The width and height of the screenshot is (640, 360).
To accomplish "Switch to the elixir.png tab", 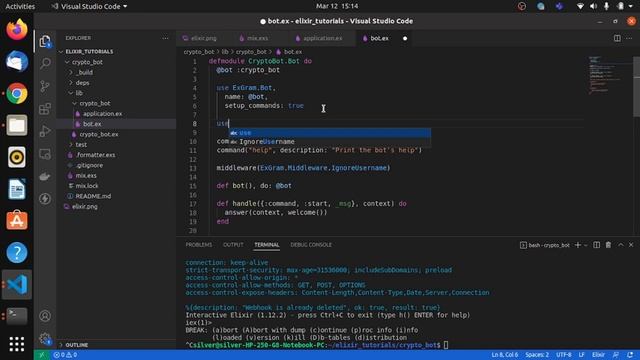I will pyautogui.click(x=203, y=38).
